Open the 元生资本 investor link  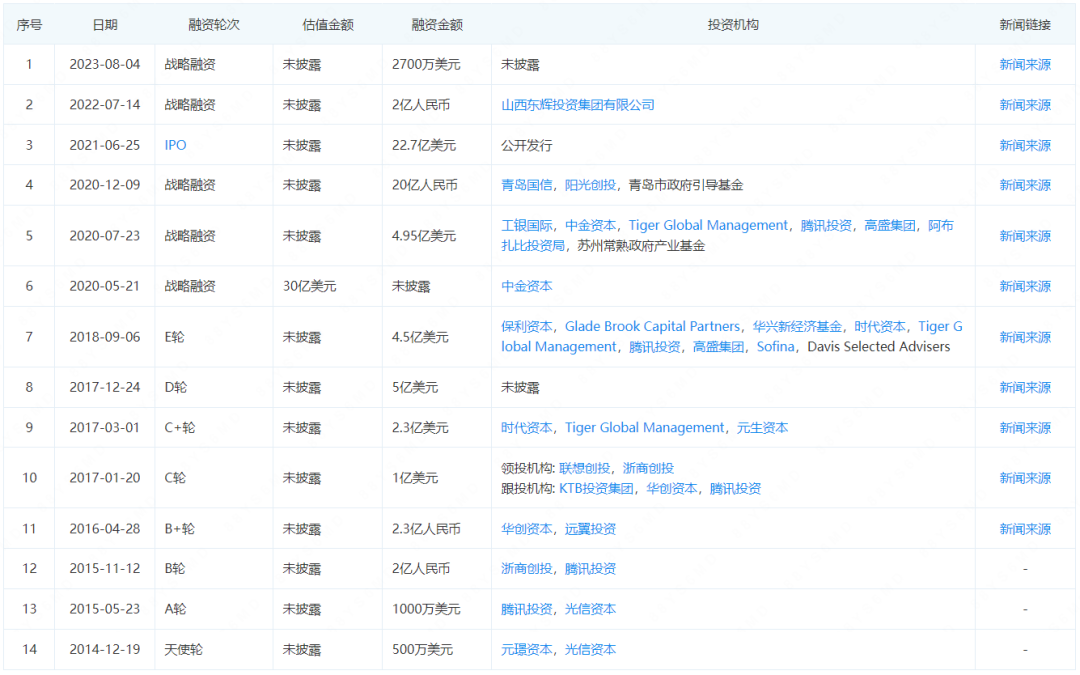pyautogui.click(x=763, y=427)
